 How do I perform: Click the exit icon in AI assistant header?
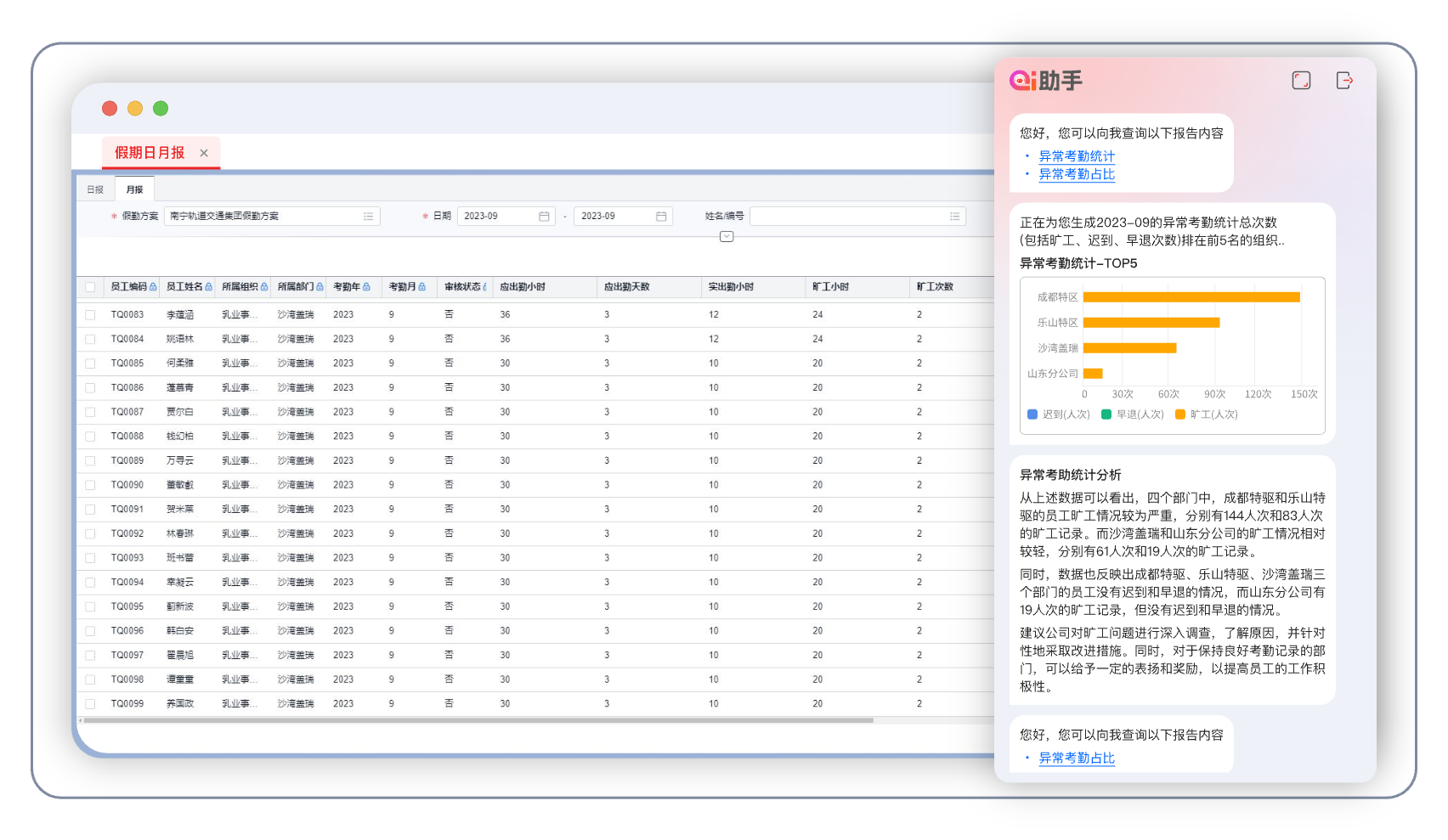1344,81
